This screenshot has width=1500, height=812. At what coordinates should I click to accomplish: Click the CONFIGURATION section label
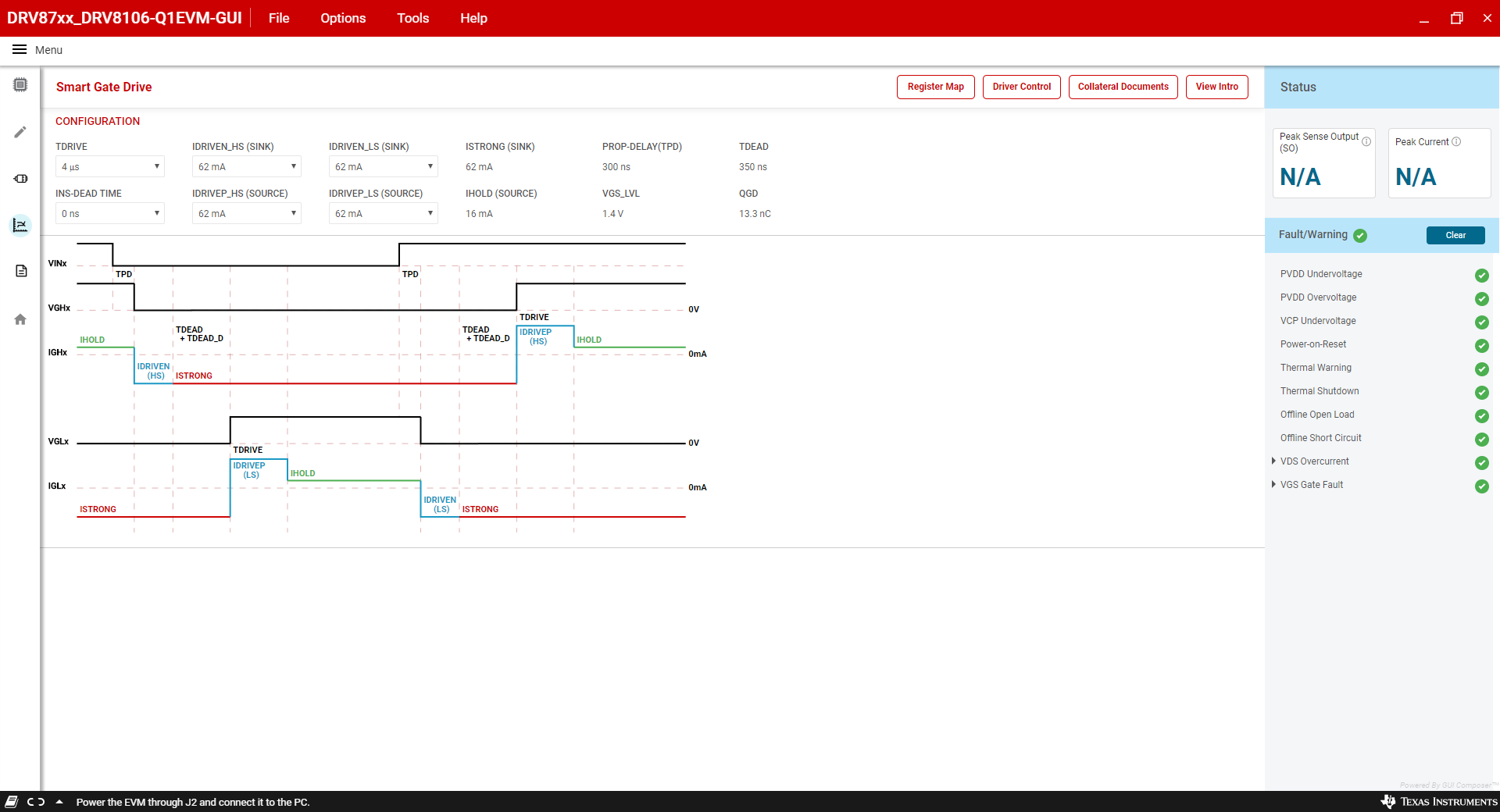click(98, 121)
